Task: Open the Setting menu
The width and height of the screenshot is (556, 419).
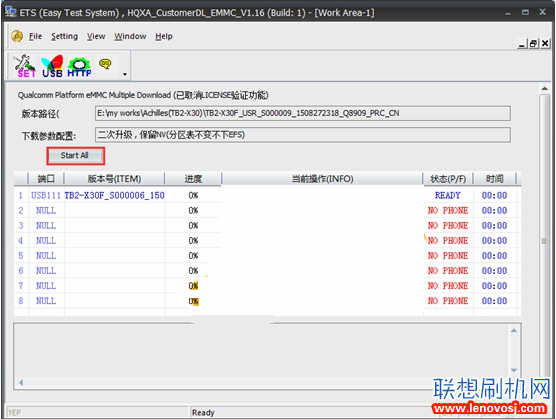Action: click(64, 36)
